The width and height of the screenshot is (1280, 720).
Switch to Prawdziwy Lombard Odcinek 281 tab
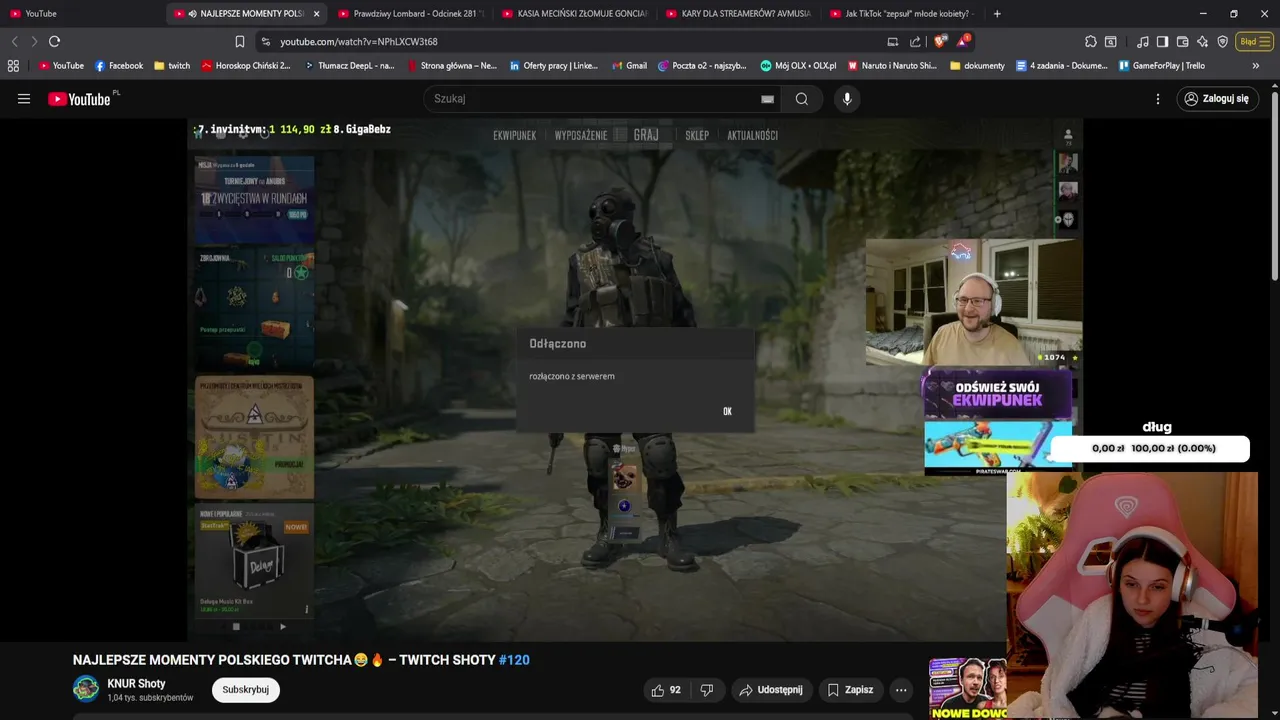411,14
